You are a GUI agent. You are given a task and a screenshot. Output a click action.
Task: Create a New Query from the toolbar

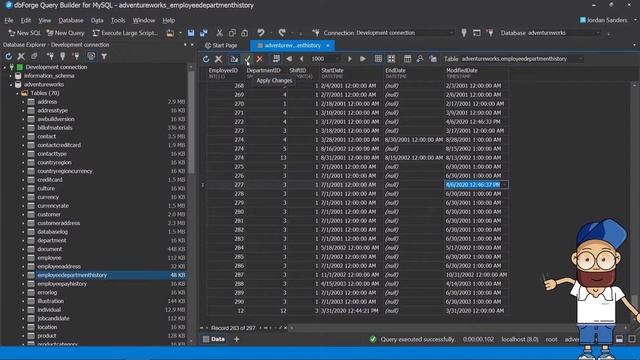pos(65,33)
